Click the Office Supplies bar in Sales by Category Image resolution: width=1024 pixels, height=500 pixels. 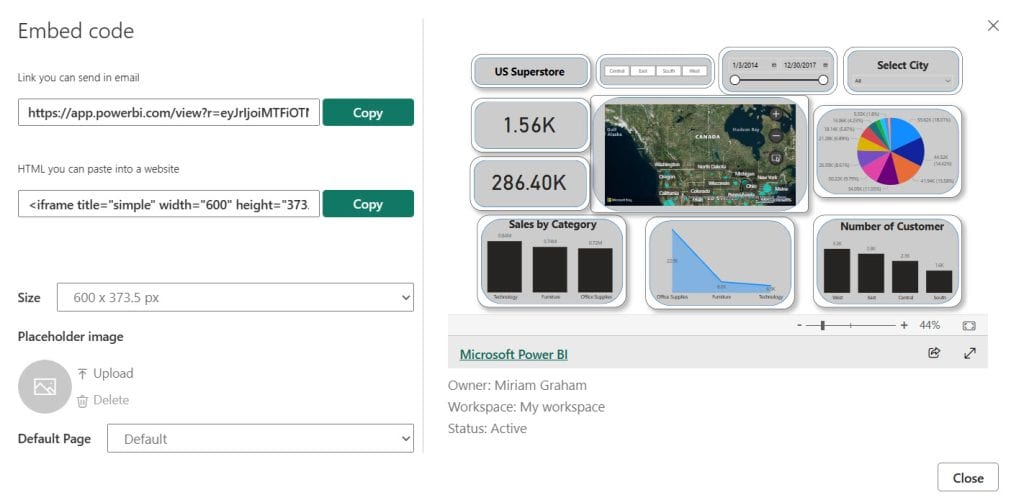point(595,270)
